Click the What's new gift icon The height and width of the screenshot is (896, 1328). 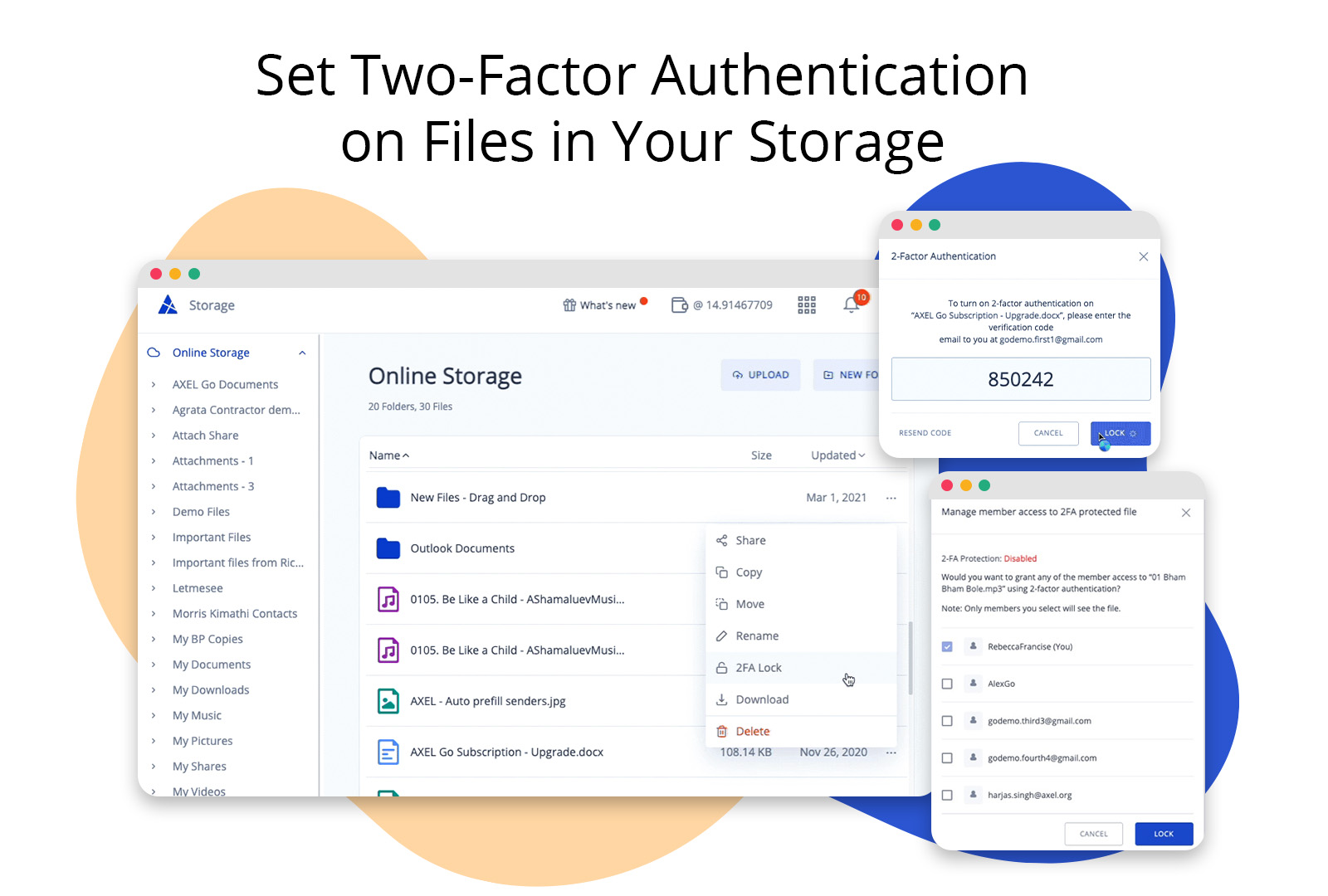coord(569,305)
